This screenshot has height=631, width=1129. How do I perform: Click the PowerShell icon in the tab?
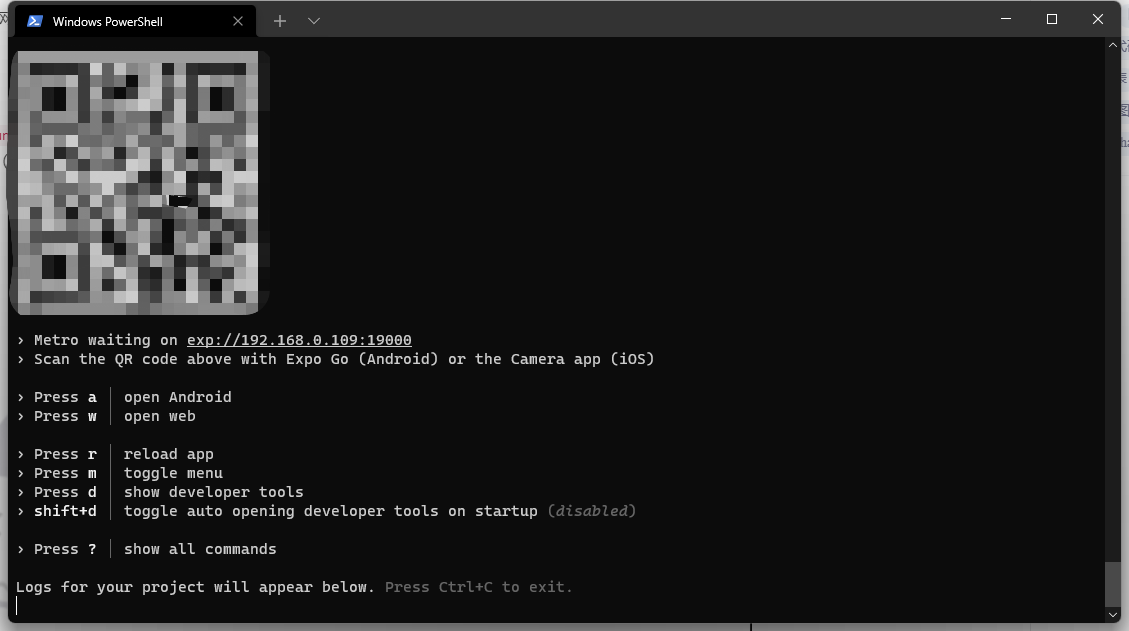point(35,22)
